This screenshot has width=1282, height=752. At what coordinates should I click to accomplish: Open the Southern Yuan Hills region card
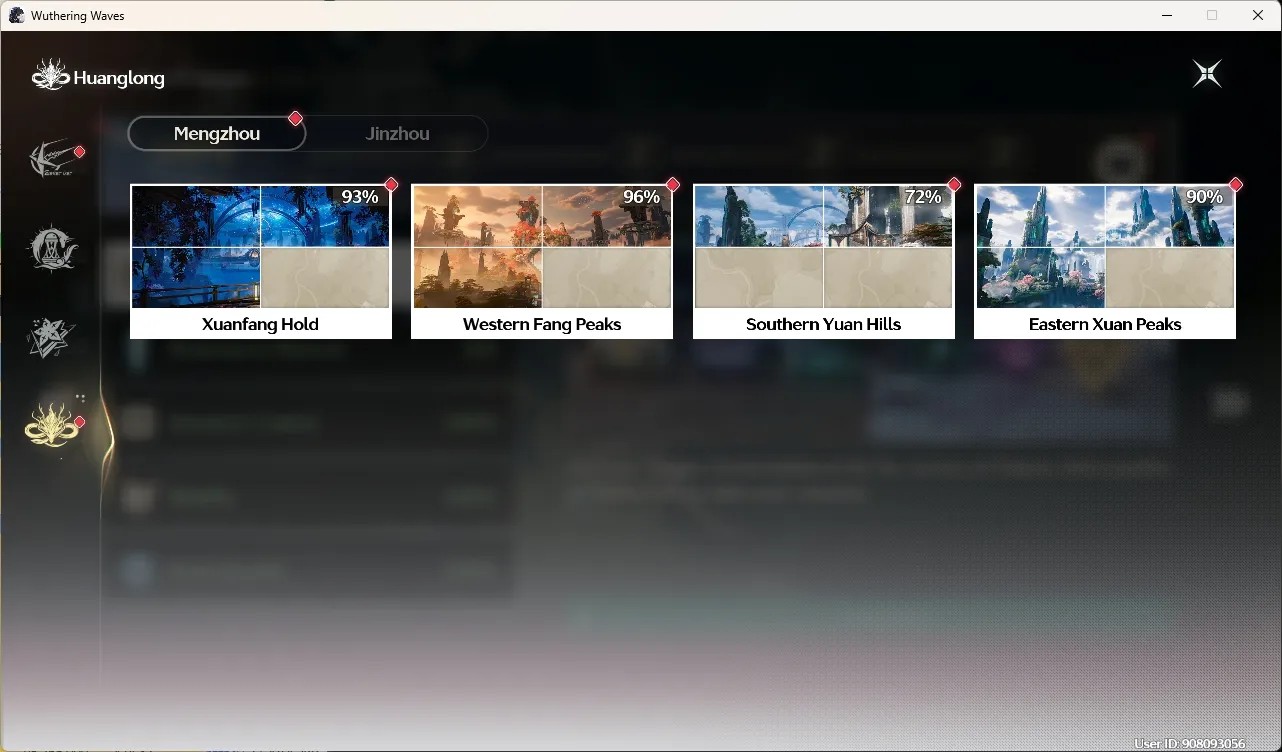pos(824,262)
